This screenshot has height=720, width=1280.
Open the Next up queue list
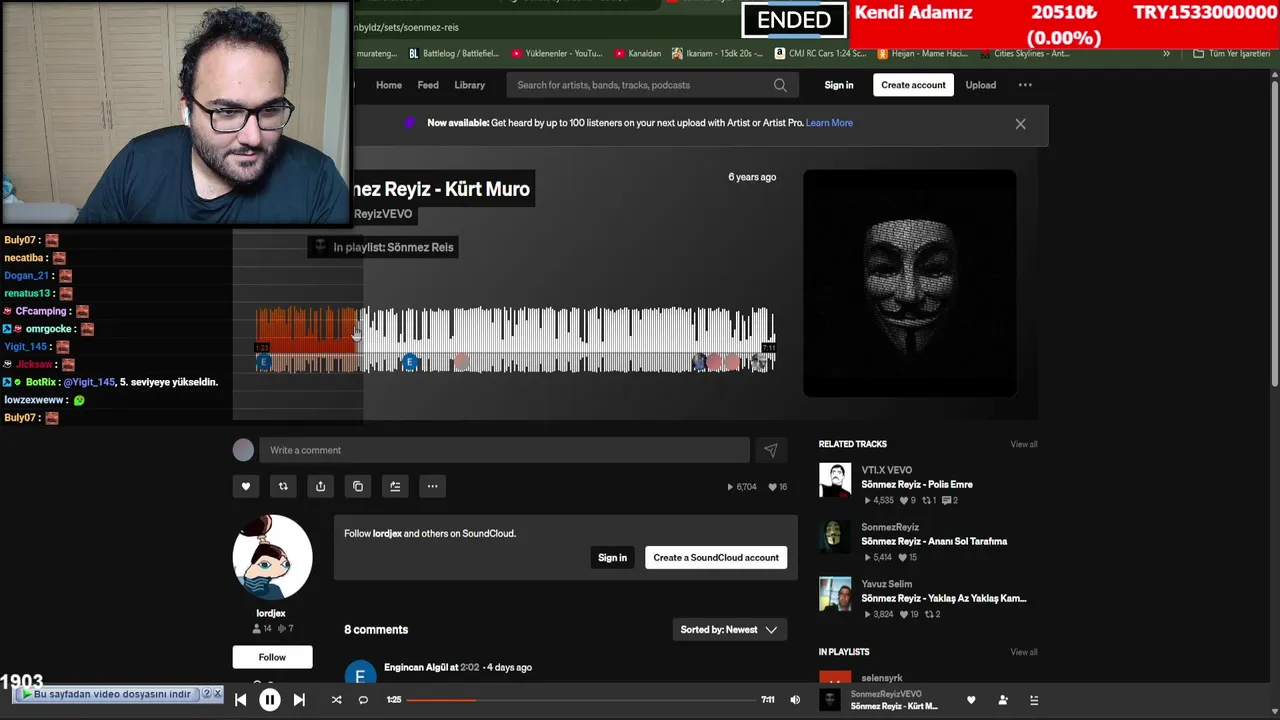tap(1034, 700)
